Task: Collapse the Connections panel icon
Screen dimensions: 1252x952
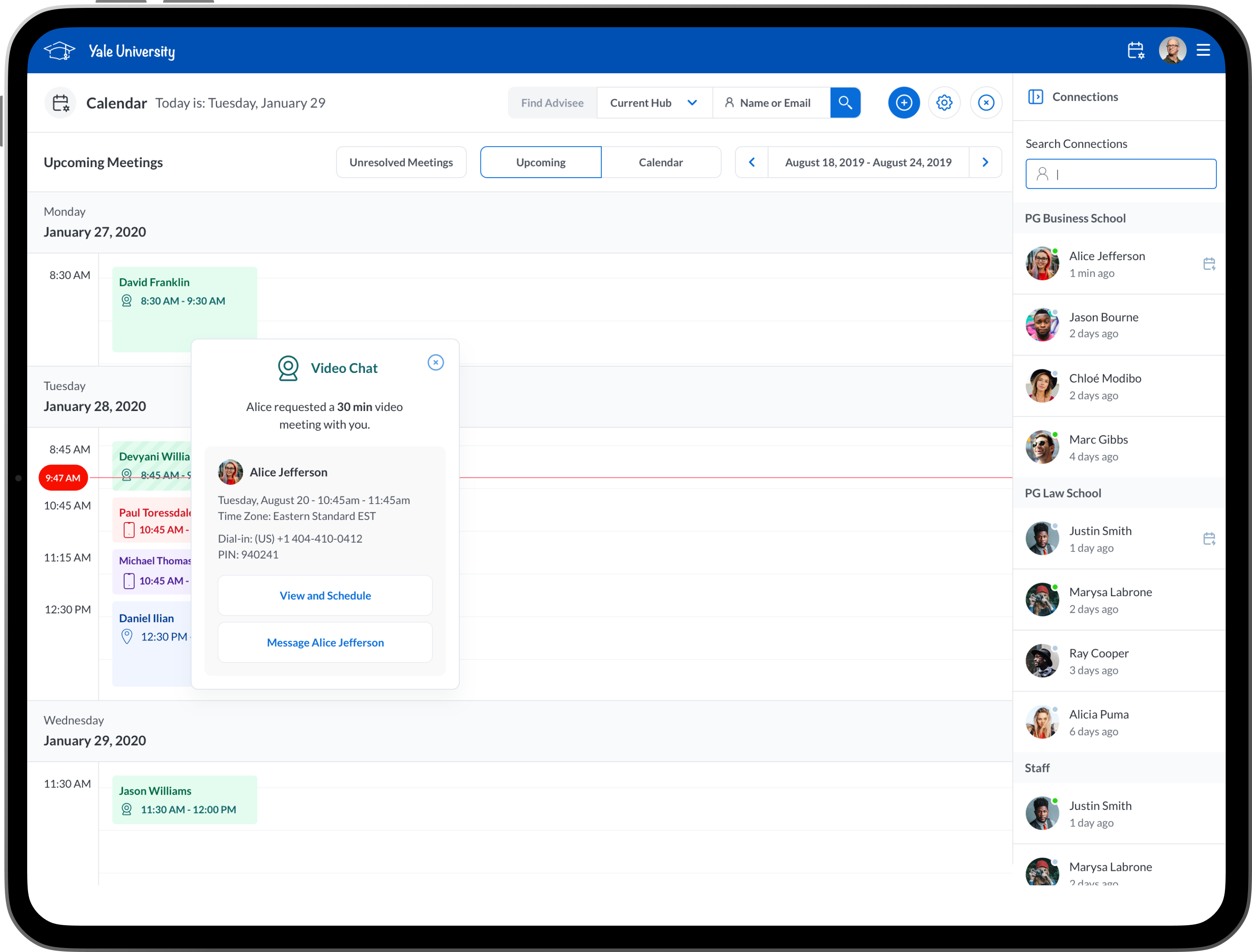Action: click(x=1035, y=97)
